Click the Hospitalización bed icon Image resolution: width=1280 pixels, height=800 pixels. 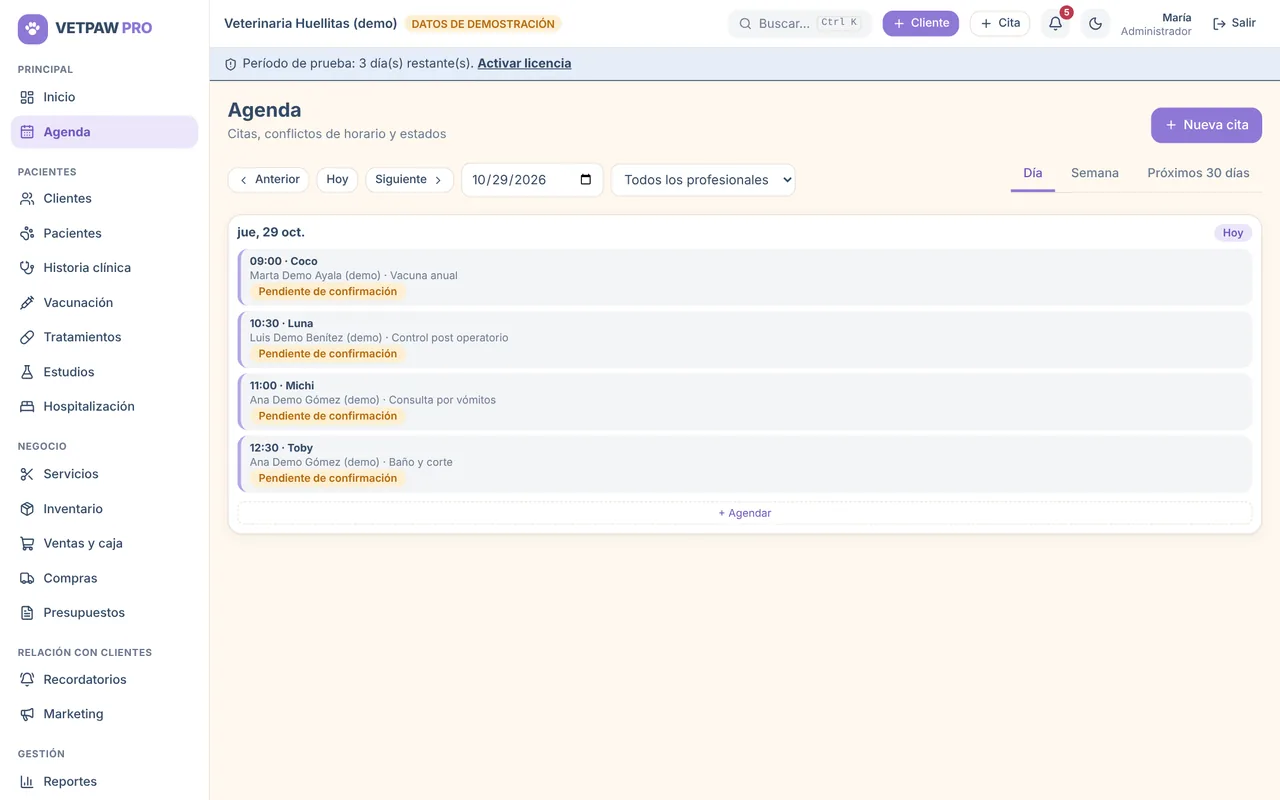click(x=27, y=407)
